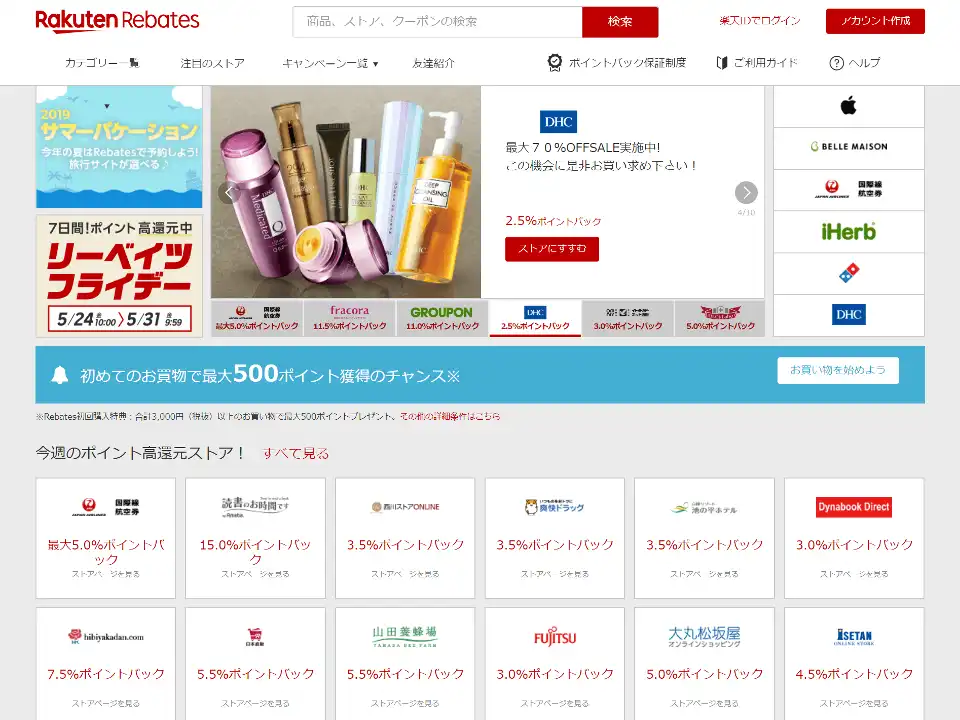This screenshot has height=720, width=960.
Task: Select the DHC logo in the sidebar
Action: (848, 313)
